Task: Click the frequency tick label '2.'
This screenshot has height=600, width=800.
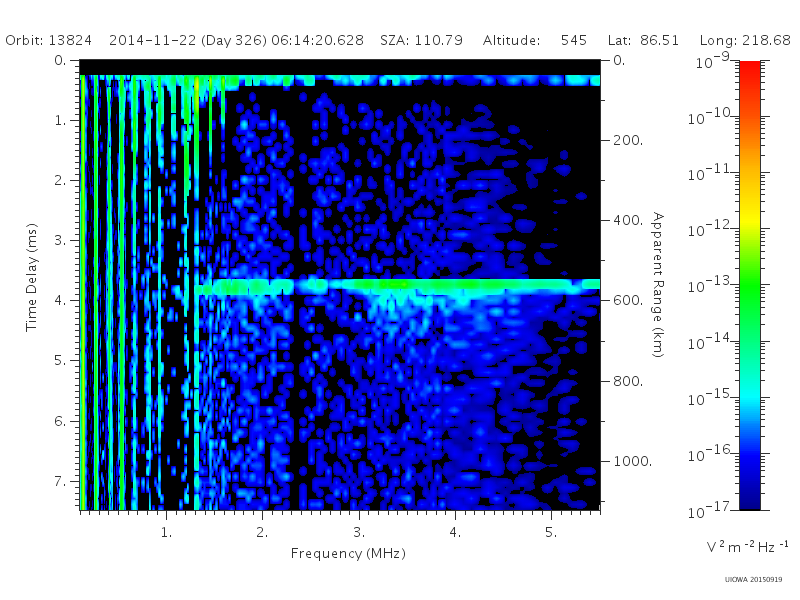Action: (262, 532)
